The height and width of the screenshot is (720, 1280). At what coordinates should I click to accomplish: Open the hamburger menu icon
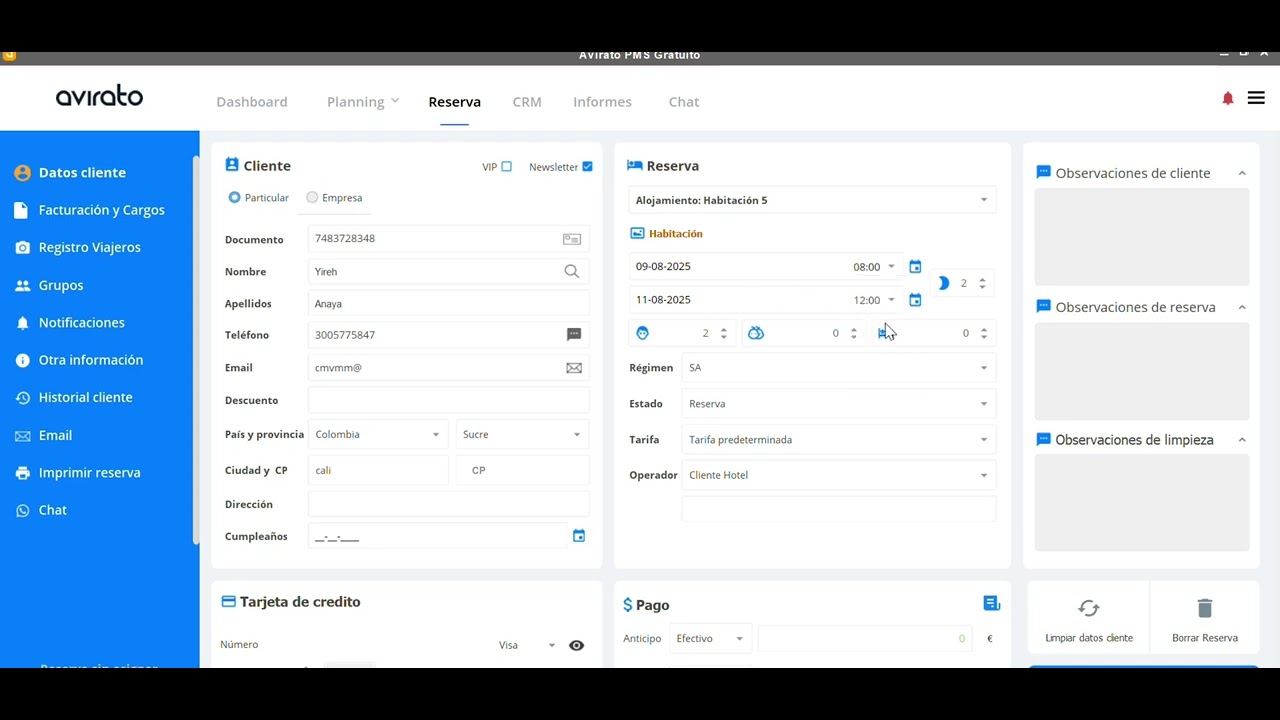pyautogui.click(x=1256, y=98)
